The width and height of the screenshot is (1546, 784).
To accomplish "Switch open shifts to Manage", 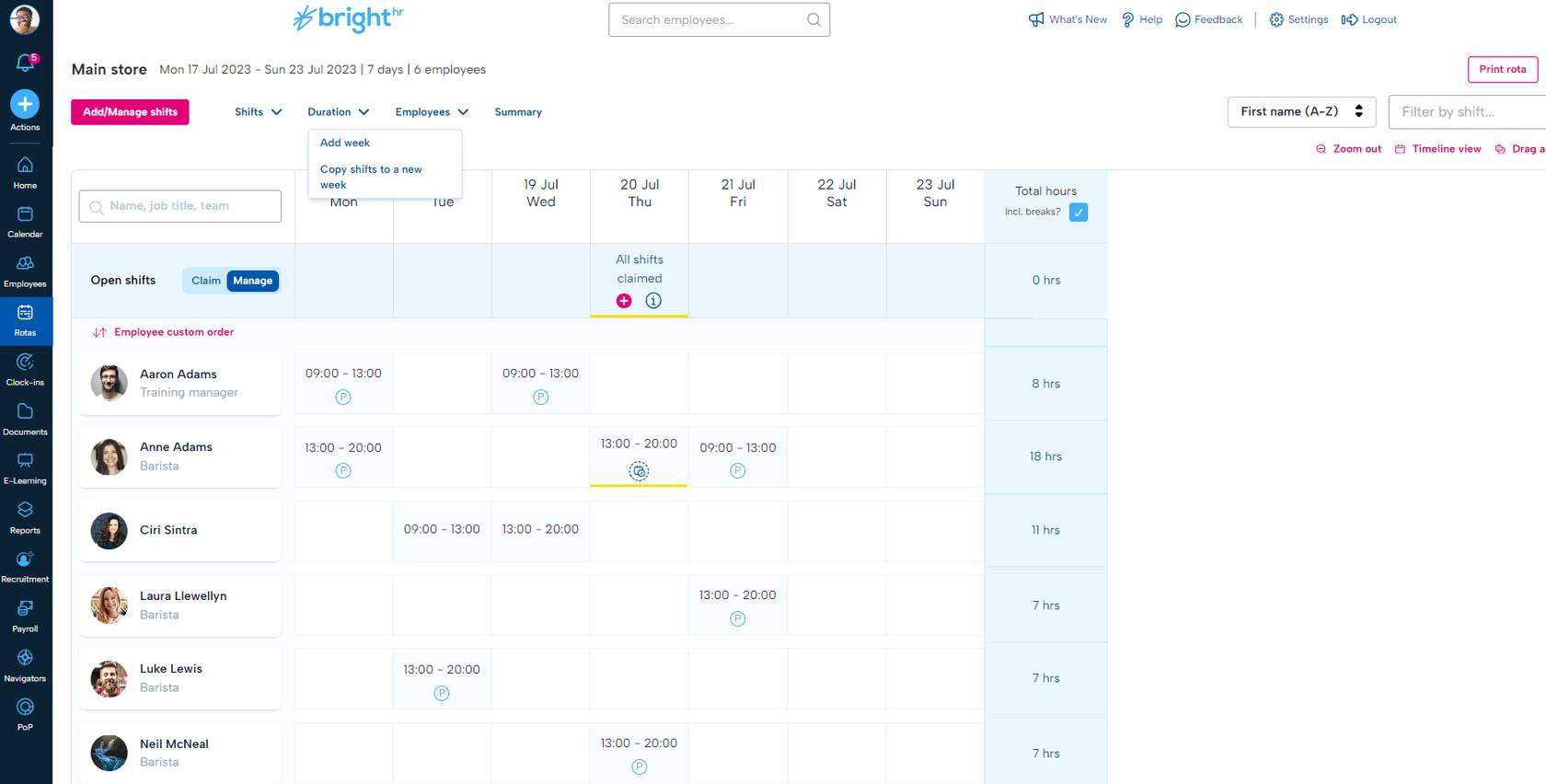I will 253,281.
